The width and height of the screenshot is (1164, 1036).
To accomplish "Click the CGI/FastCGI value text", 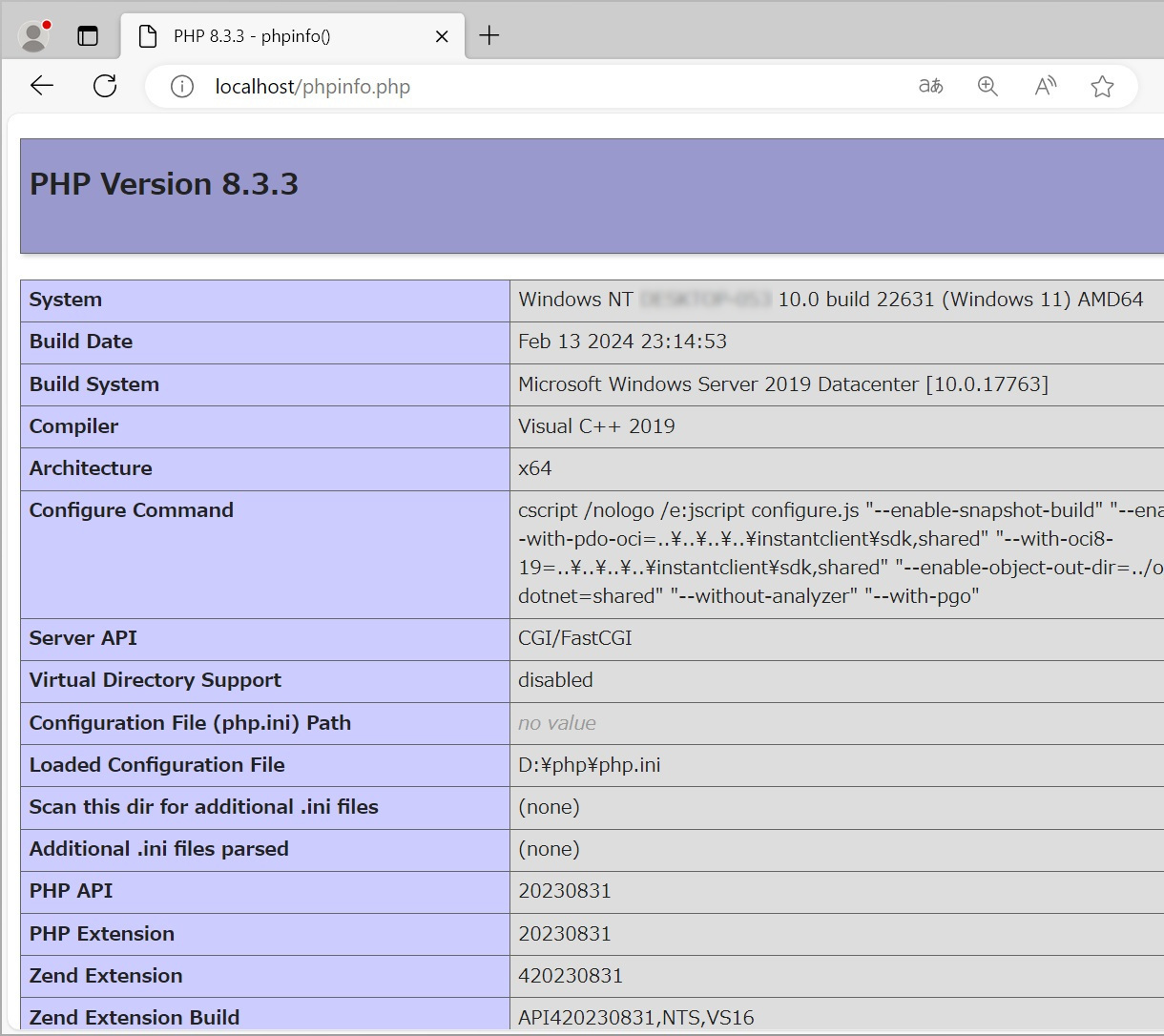I will pyautogui.click(x=573, y=638).
